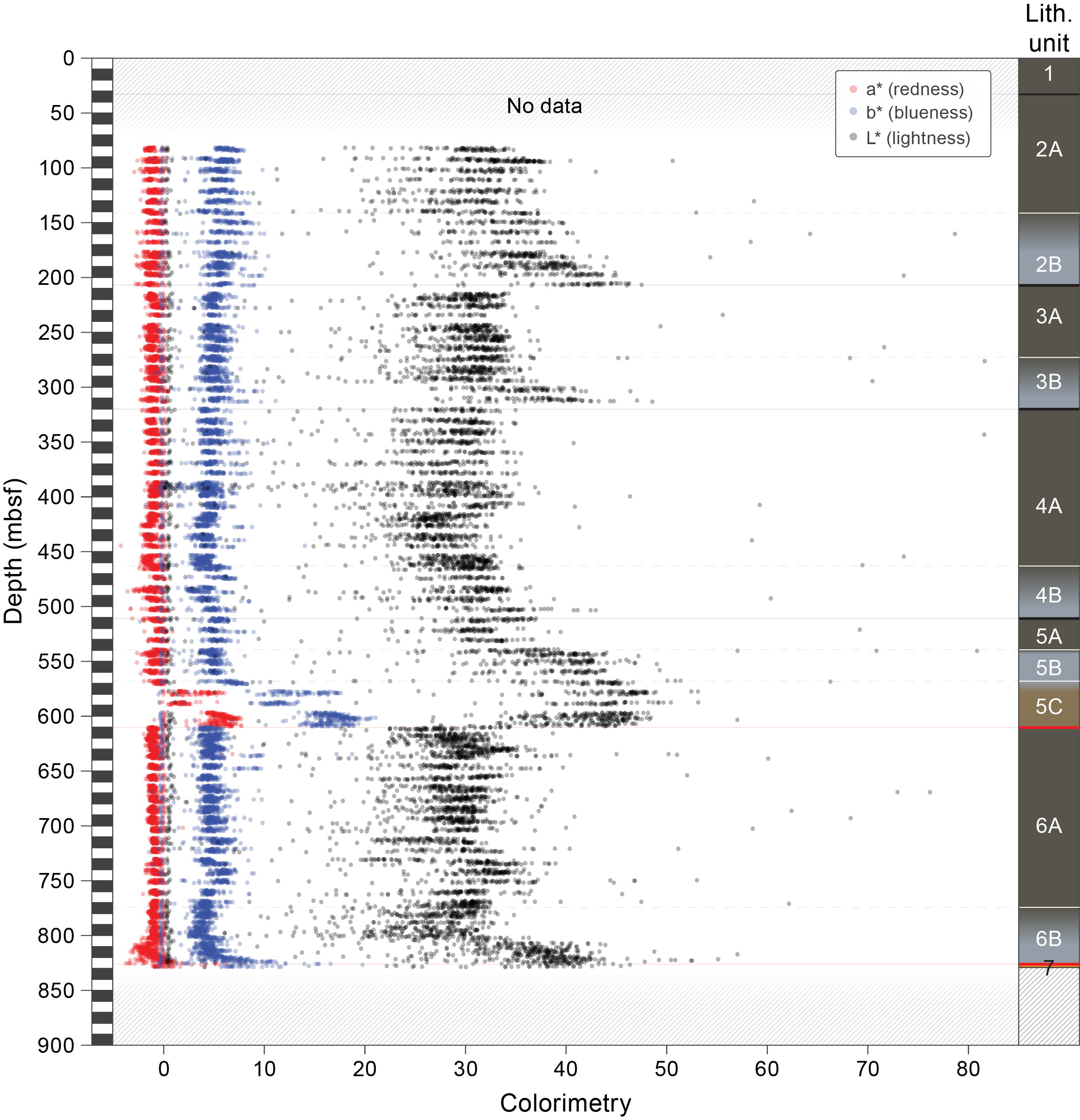Select lithologic unit 4A block
This screenshot has width=1080, height=1120.
pos(1049,506)
